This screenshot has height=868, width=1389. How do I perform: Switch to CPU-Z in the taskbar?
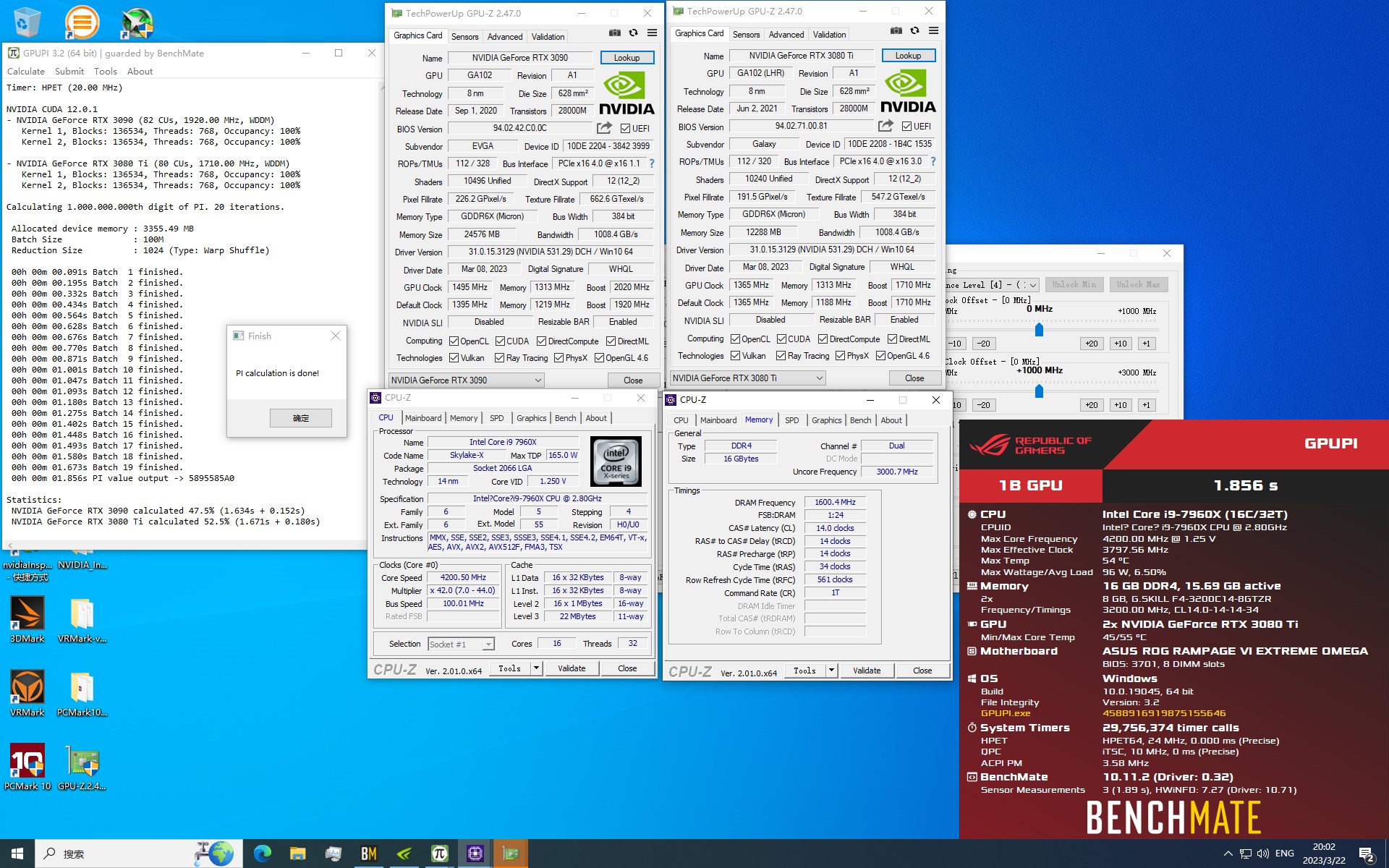(x=475, y=854)
